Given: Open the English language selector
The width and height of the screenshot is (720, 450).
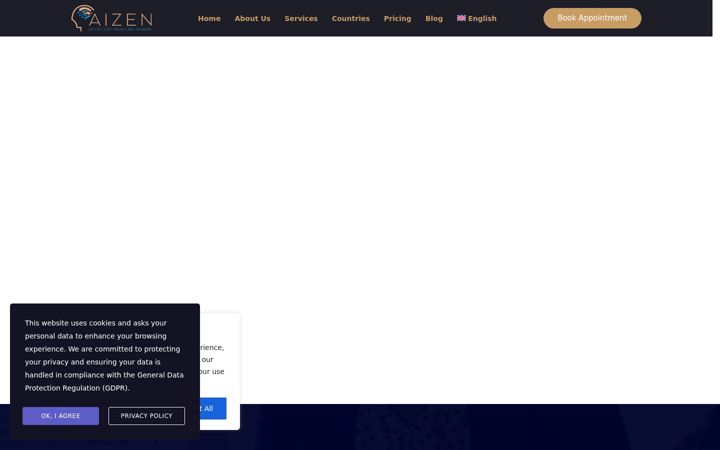Looking at the screenshot, I should (x=477, y=18).
